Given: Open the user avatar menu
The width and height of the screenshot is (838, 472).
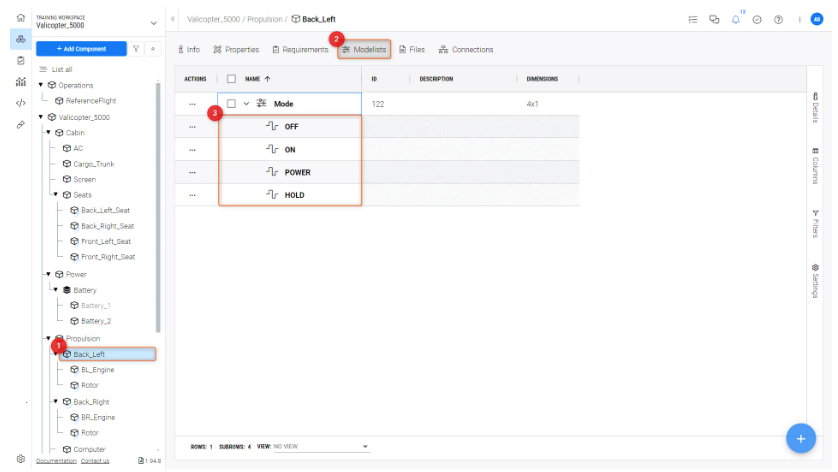Looking at the screenshot, I should point(817,19).
